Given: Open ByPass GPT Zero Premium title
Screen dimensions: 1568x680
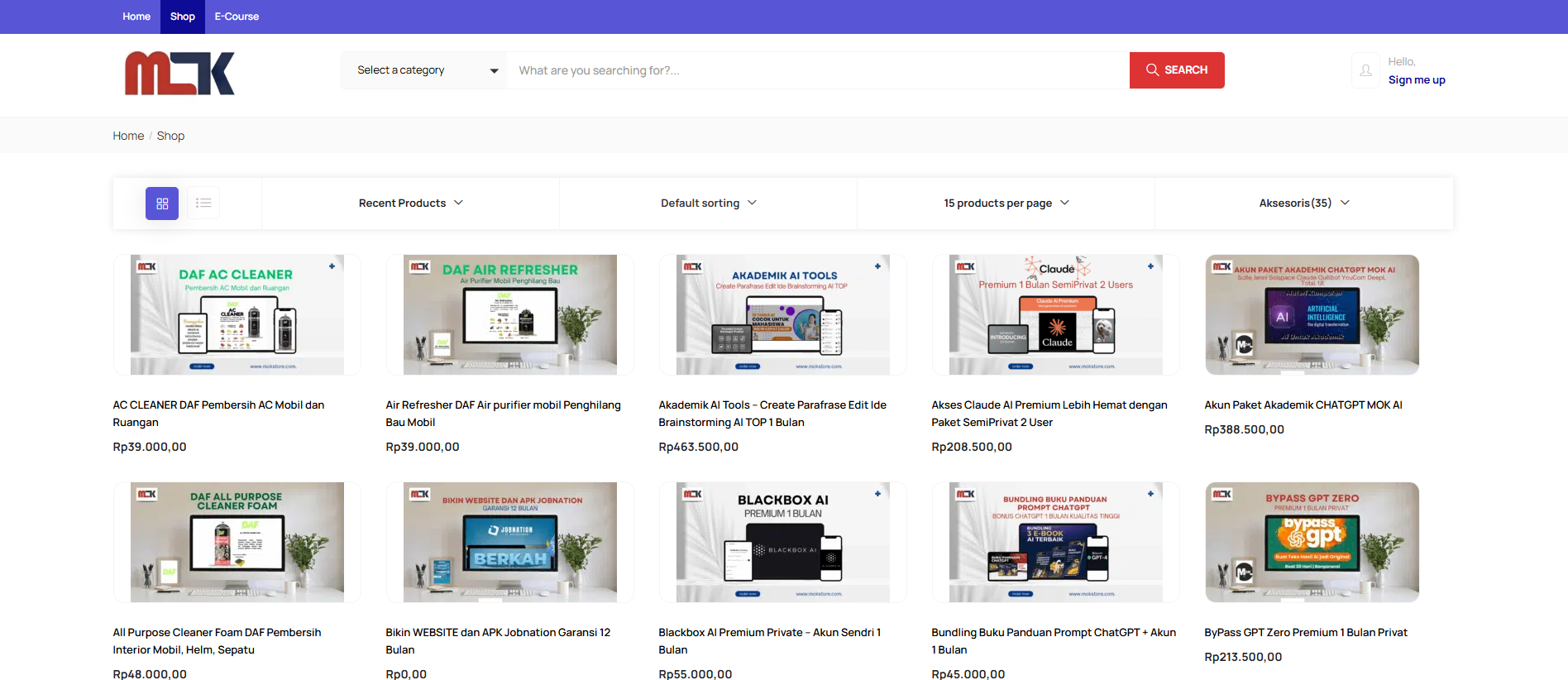Looking at the screenshot, I should (x=1306, y=633).
